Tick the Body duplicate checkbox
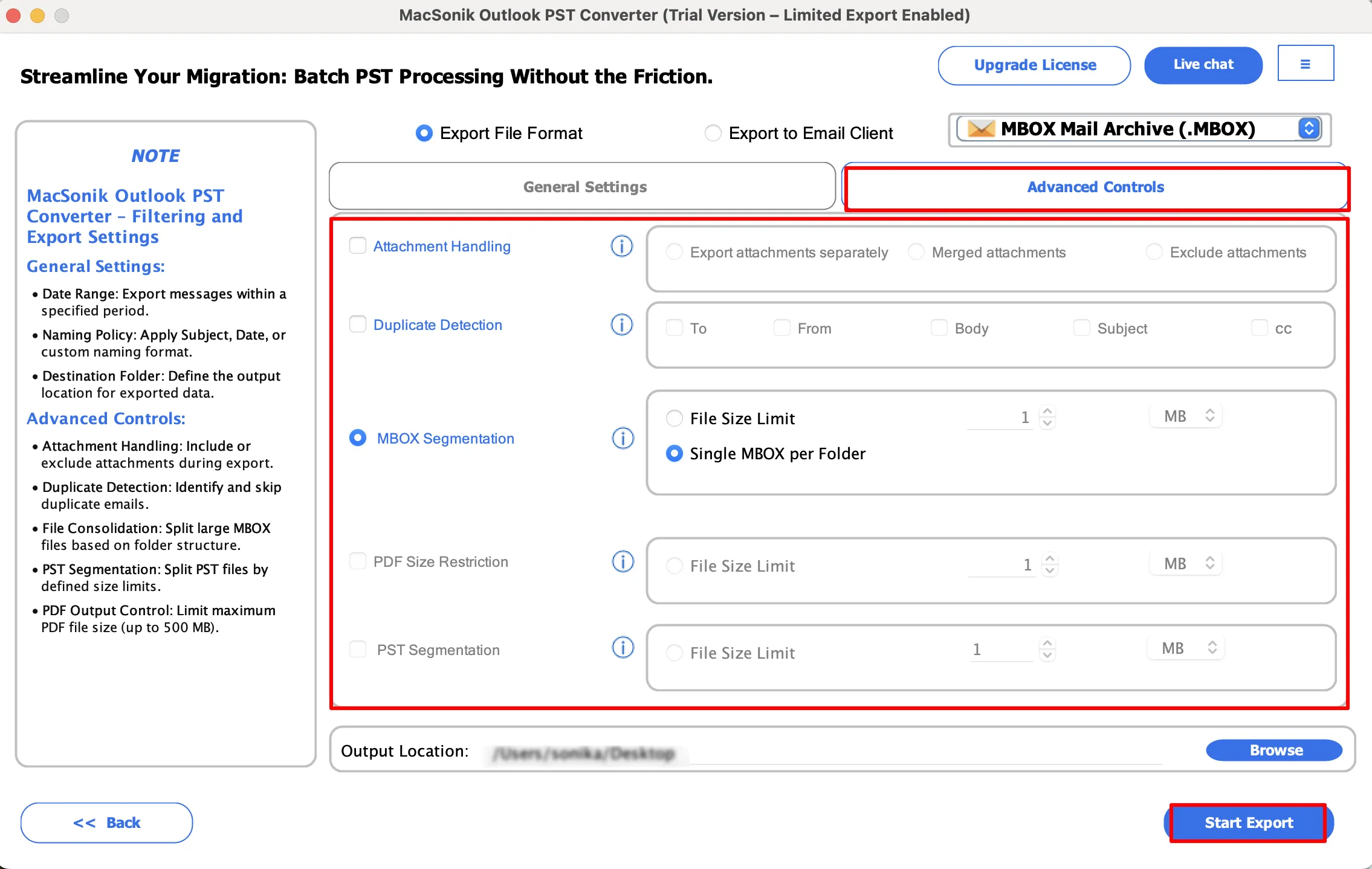The image size is (1372, 869). point(939,328)
